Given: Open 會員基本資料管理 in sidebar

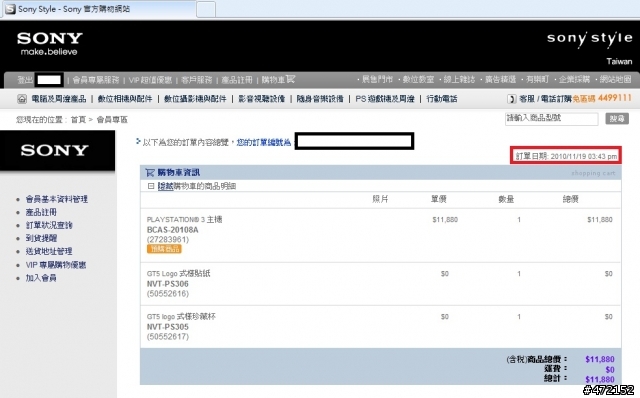Looking at the screenshot, I should pyautogui.click(x=57, y=199).
